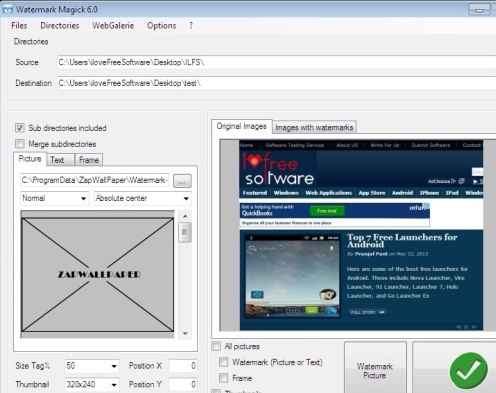The image size is (496, 393).
Task: Click the green checkmark apply button
Action: [468, 370]
